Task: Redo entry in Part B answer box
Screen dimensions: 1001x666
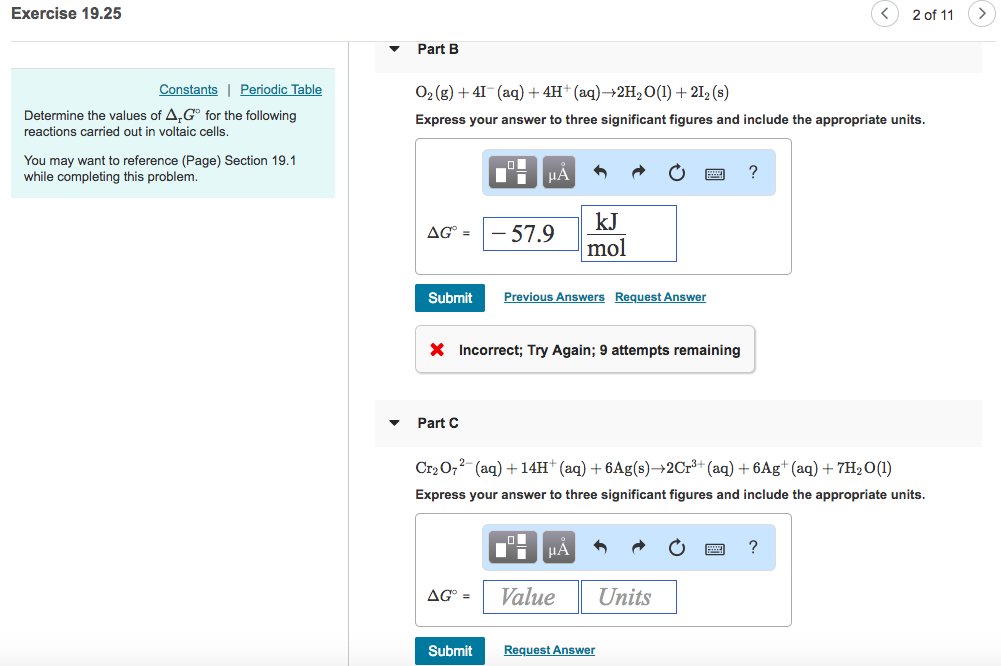Action: click(638, 171)
